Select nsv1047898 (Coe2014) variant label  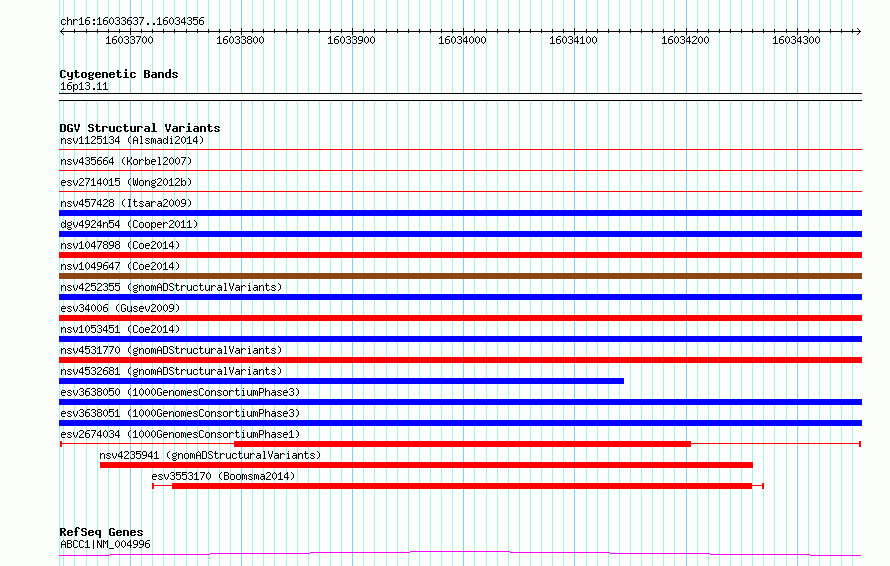pos(120,245)
